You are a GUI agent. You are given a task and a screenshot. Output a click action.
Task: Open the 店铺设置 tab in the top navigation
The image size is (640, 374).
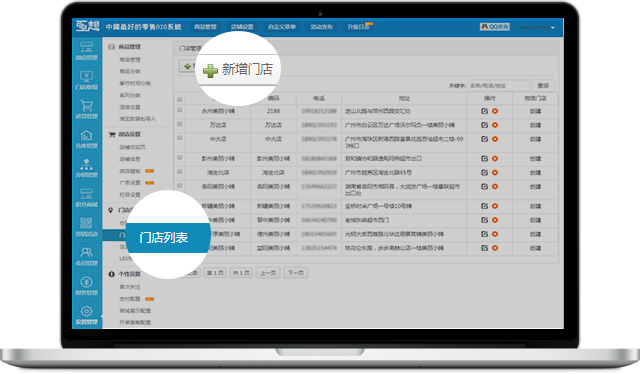coord(242,27)
